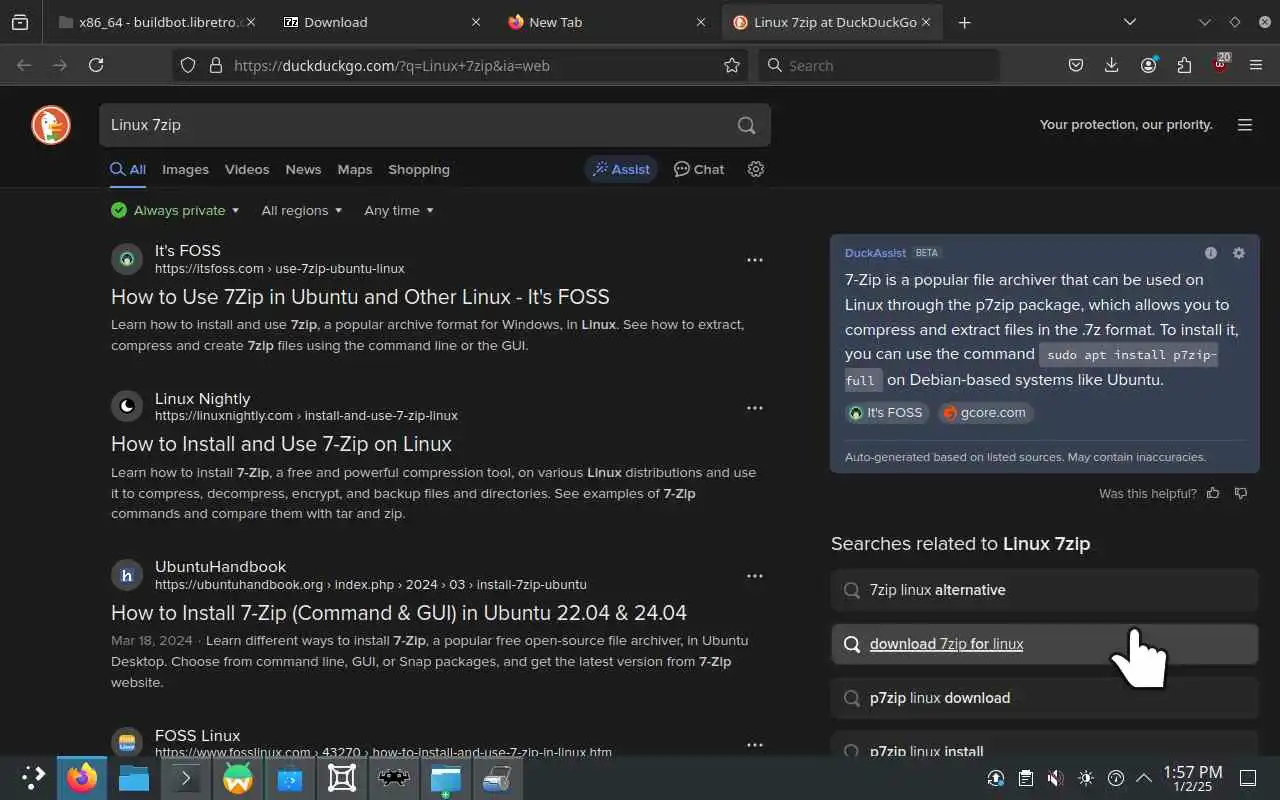
Task: Open DuckAssist settings gear
Action: click(x=1239, y=253)
